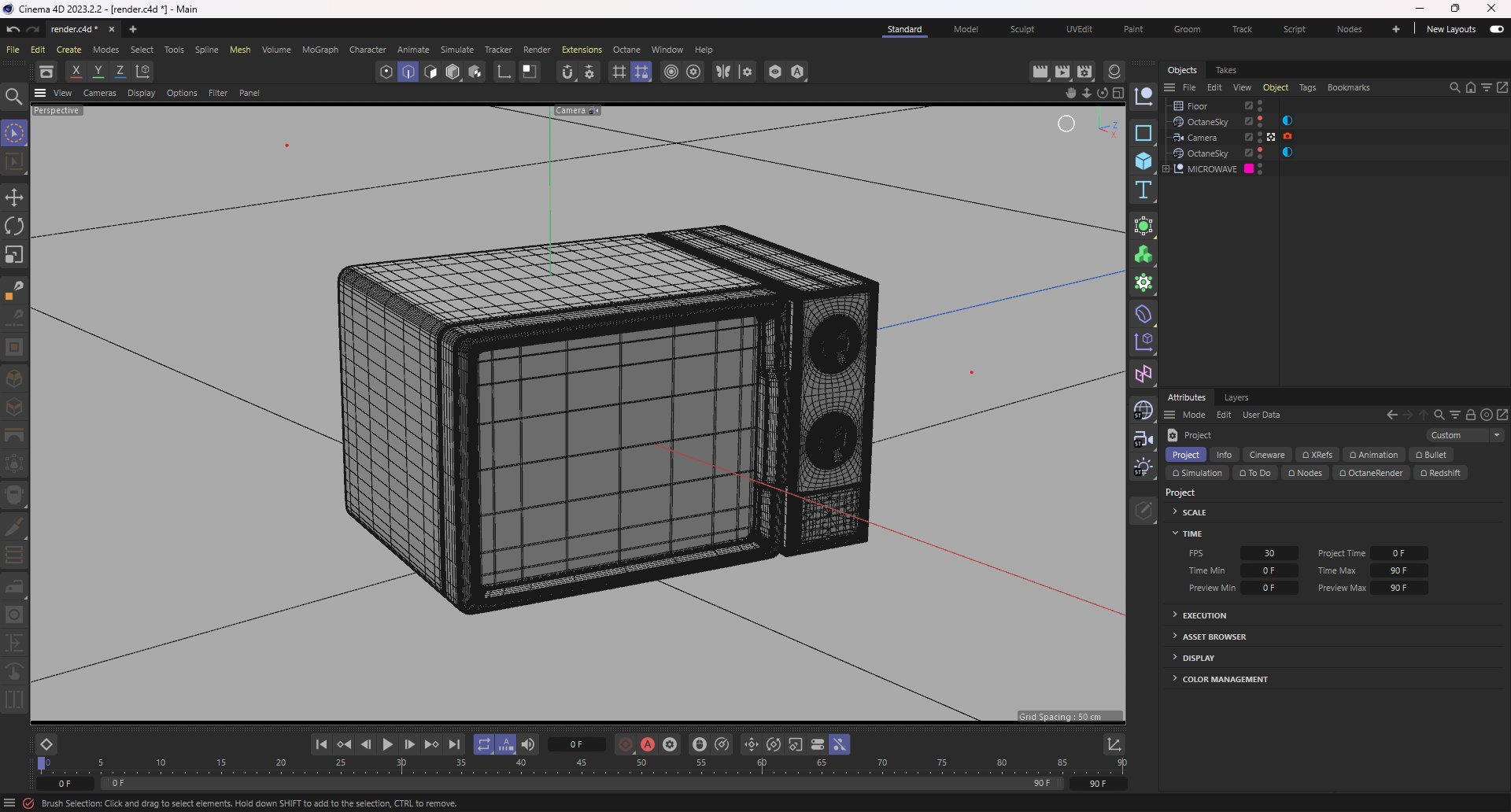Expand the ASSET BROWSER section
This screenshot has width=1511, height=812.
[1175, 637]
